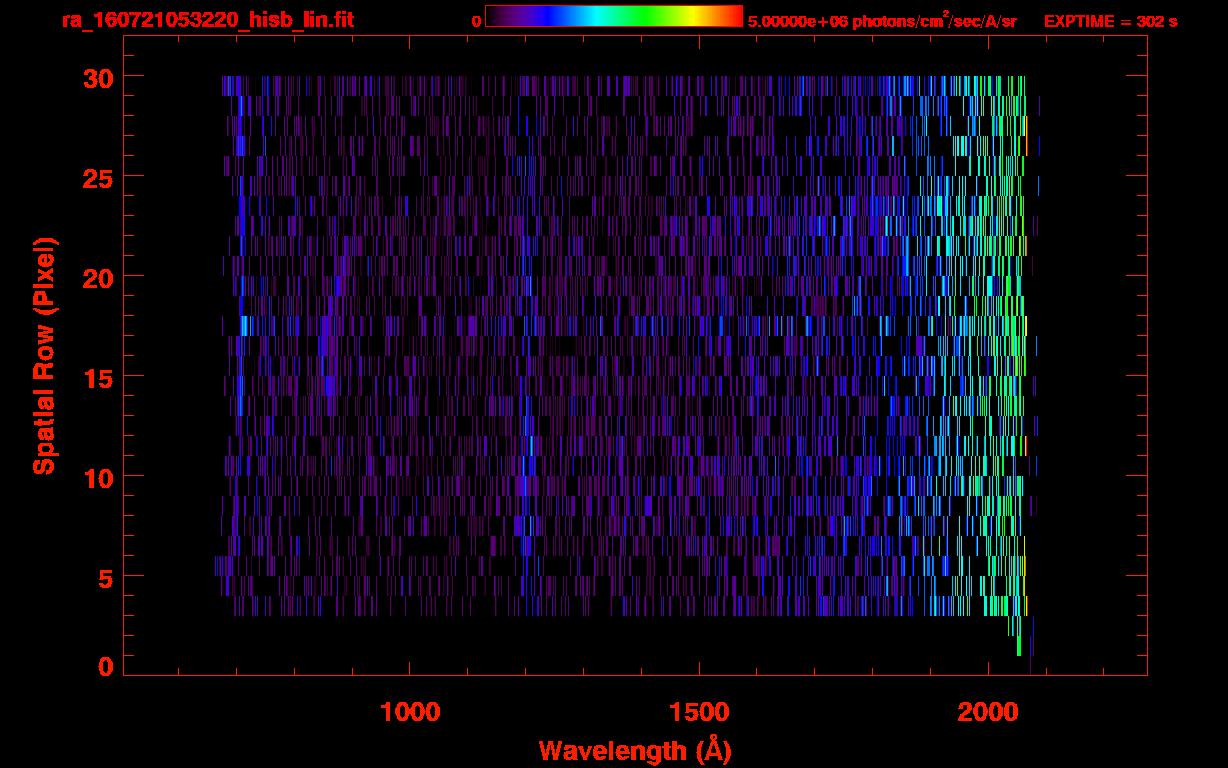The width and height of the screenshot is (1228, 768).
Task: Click the filename title ra_160721053220_hisb_lin.fit
Action: [x=207, y=20]
